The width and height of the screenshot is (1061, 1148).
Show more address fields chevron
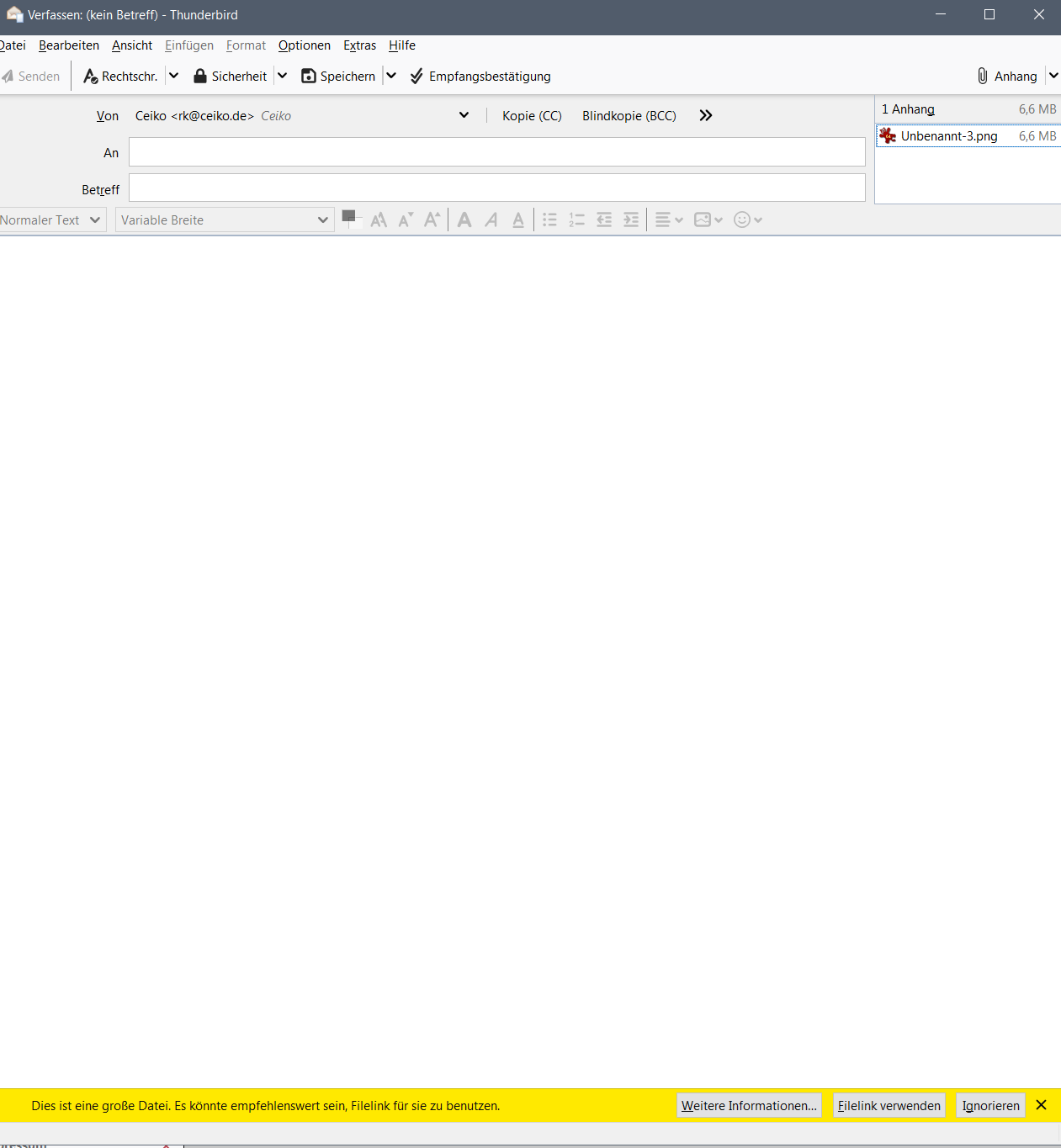(706, 116)
